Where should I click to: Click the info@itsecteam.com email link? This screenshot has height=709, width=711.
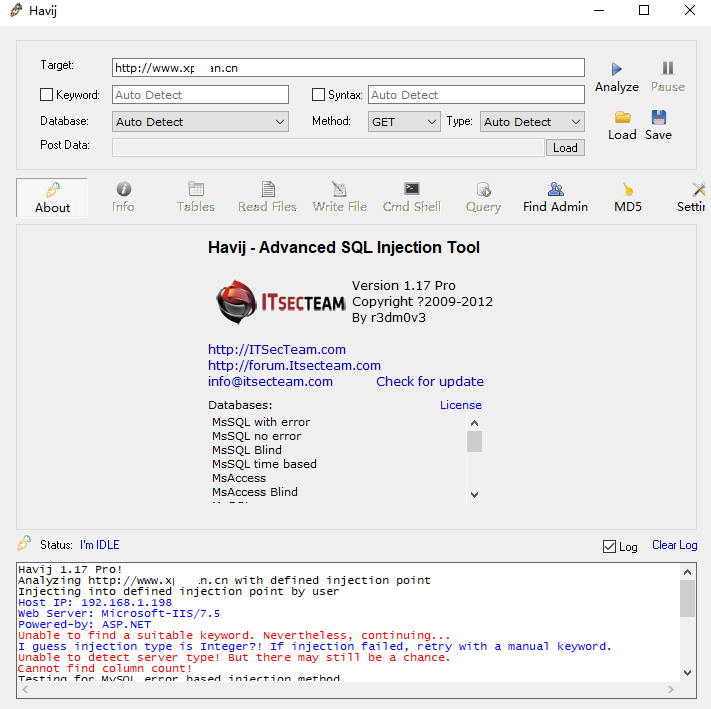tap(270, 381)
